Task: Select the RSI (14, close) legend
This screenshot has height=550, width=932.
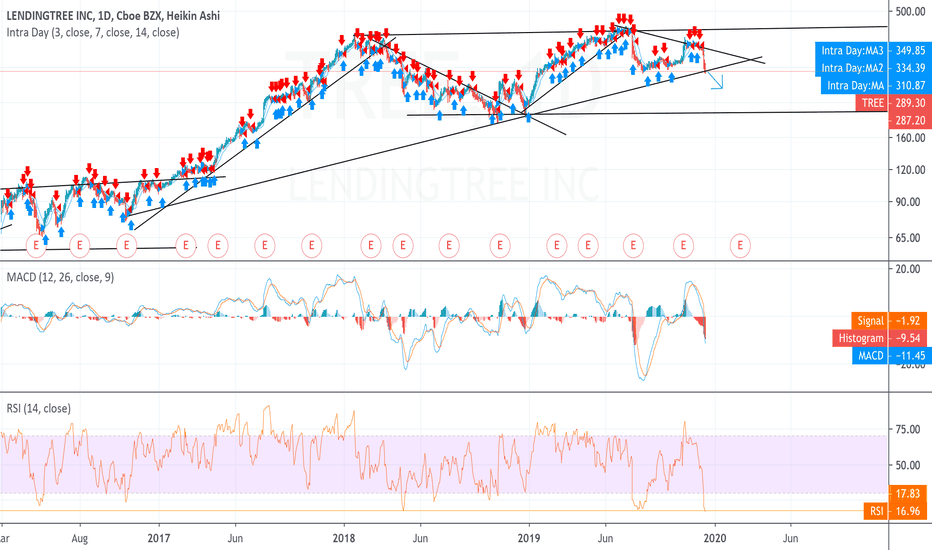Action: [x=38, y=408]
